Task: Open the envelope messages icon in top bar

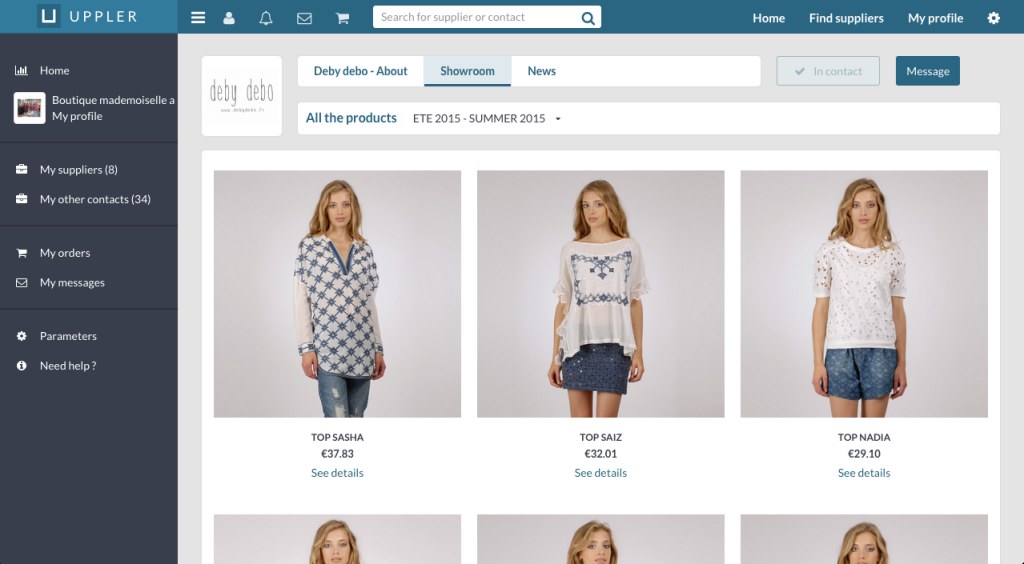Action: (x=305, y=18)
